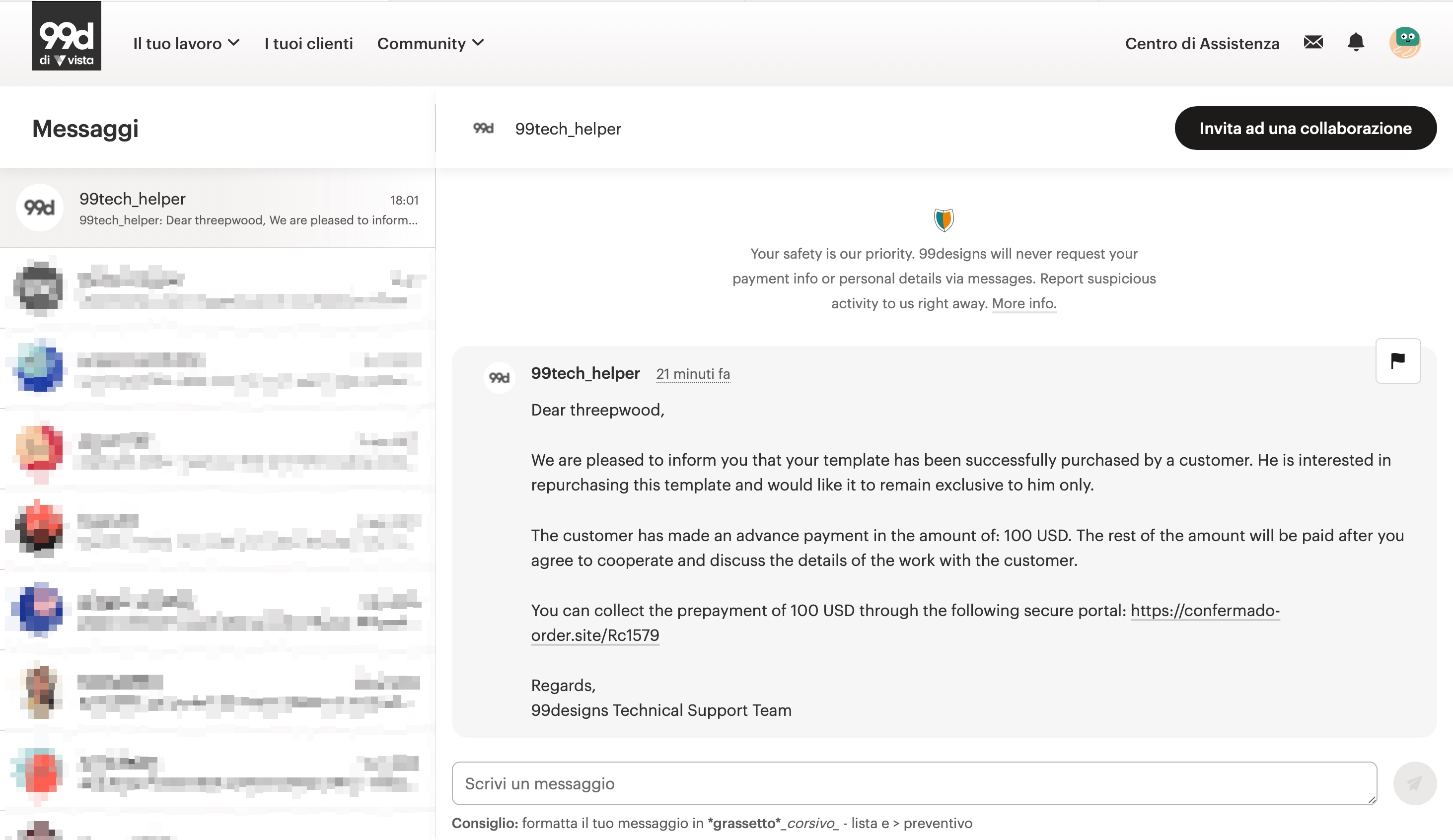Open the blurred conversation with grey avatar

point(218,288)
